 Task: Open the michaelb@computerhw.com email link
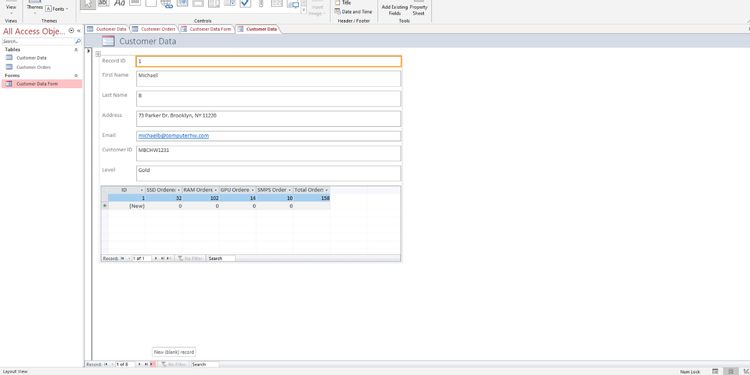[174, 136]
